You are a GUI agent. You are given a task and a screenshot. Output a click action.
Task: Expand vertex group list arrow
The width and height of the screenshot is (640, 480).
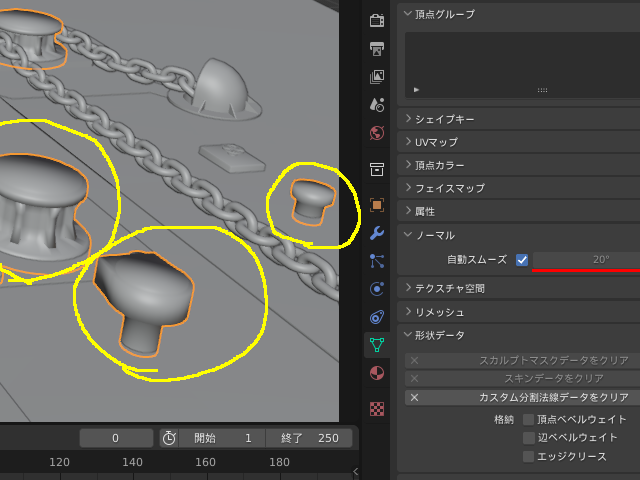point(416,90)
